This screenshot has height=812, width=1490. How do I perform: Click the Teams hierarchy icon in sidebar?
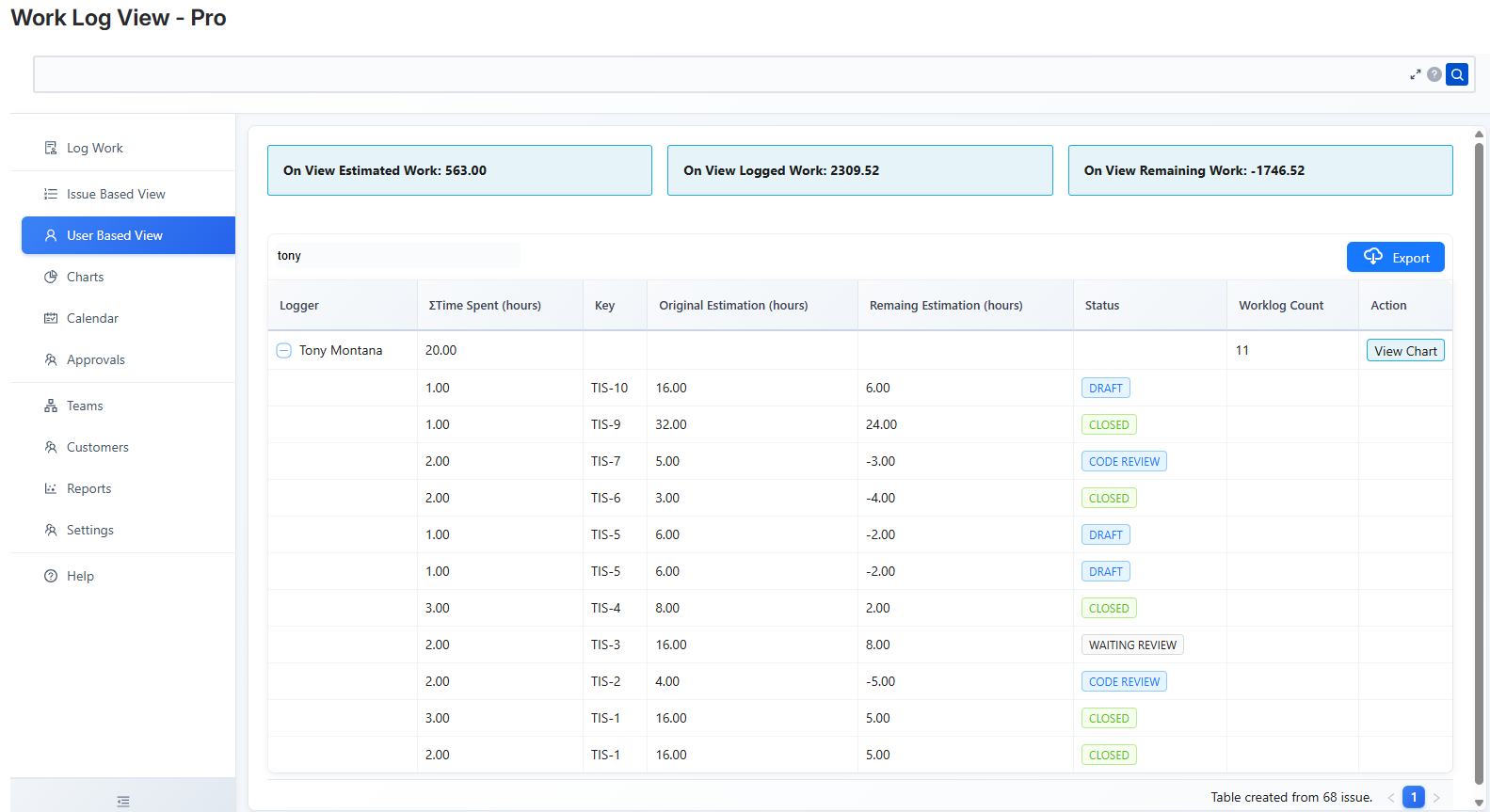[51, 406]
